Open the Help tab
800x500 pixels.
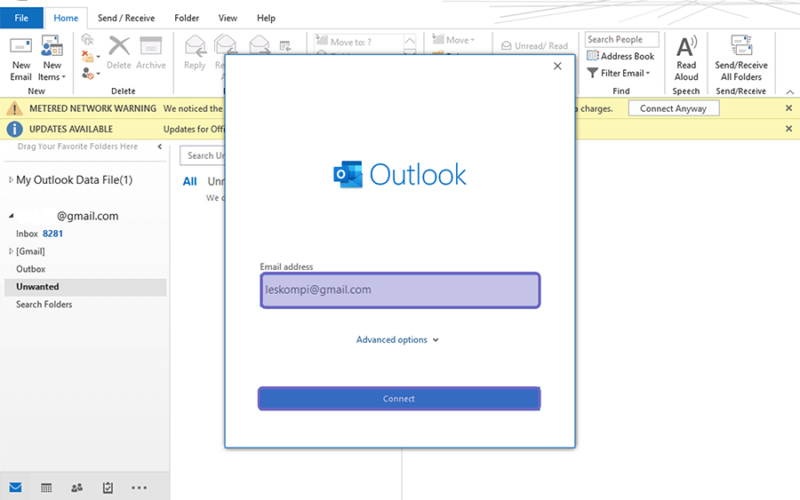266,18
